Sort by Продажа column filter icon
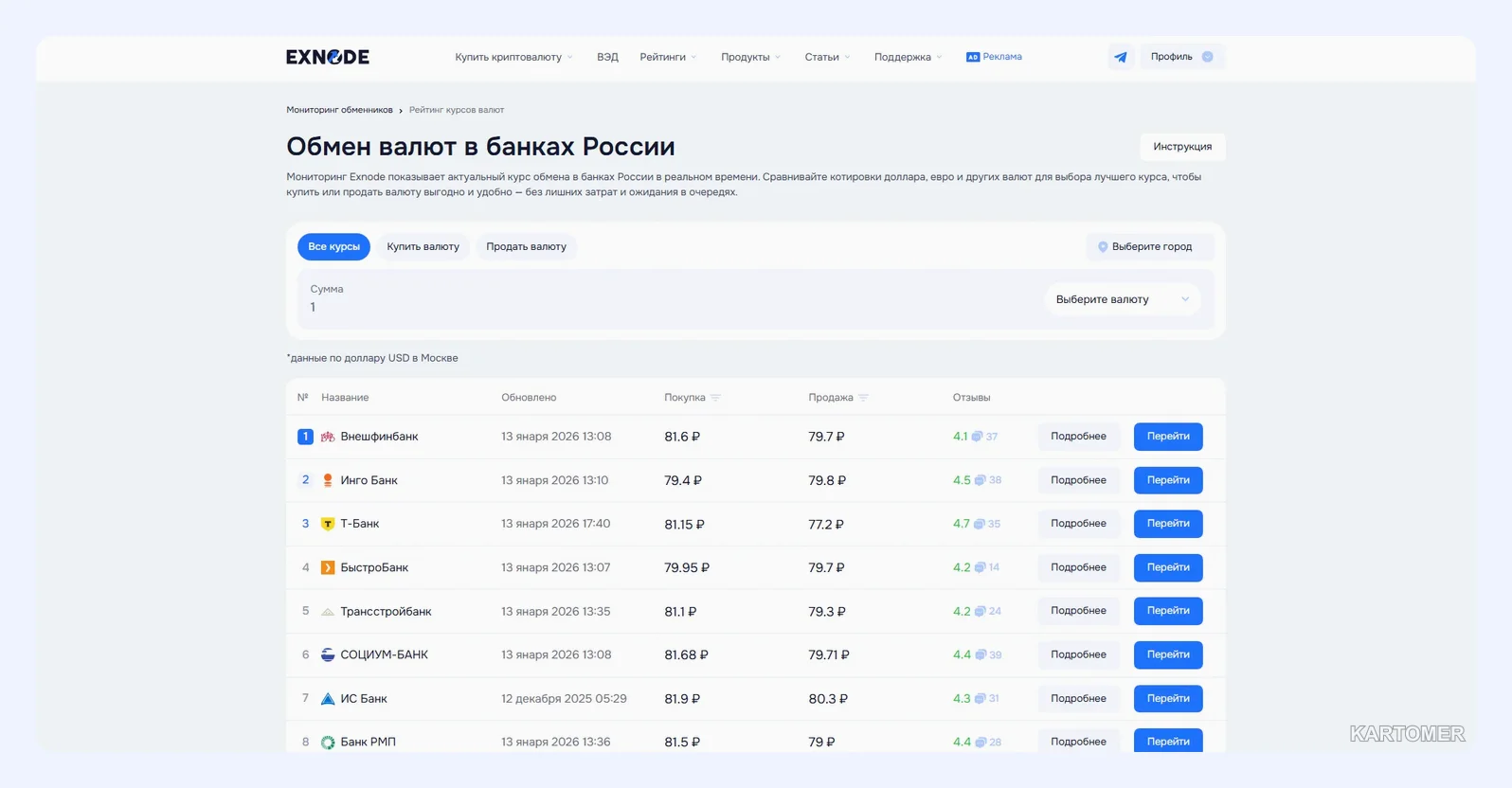Viewport: 1512px width, 788px height. [863, 398]
